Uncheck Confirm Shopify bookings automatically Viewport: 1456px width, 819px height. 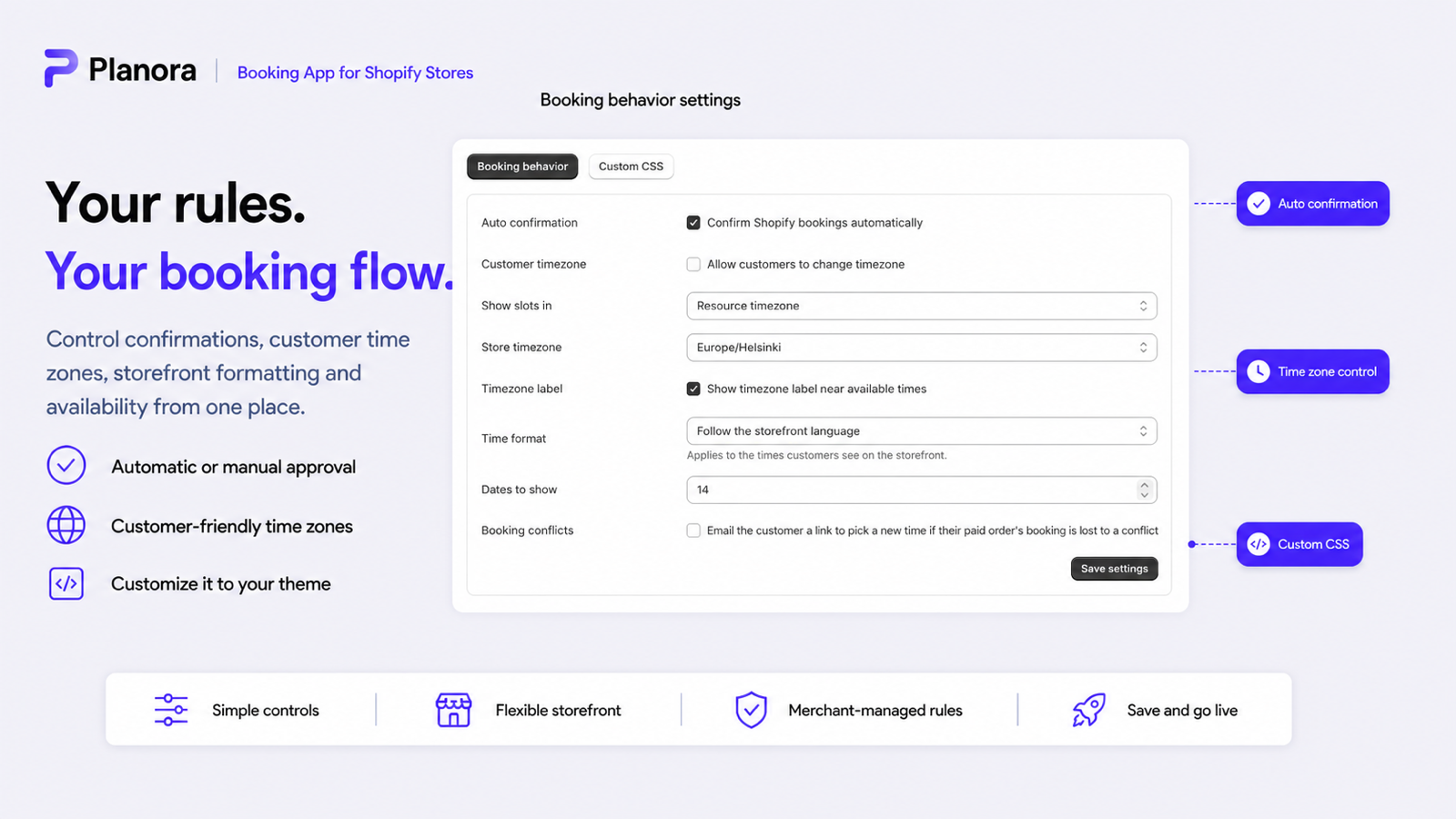click(693, 223)
